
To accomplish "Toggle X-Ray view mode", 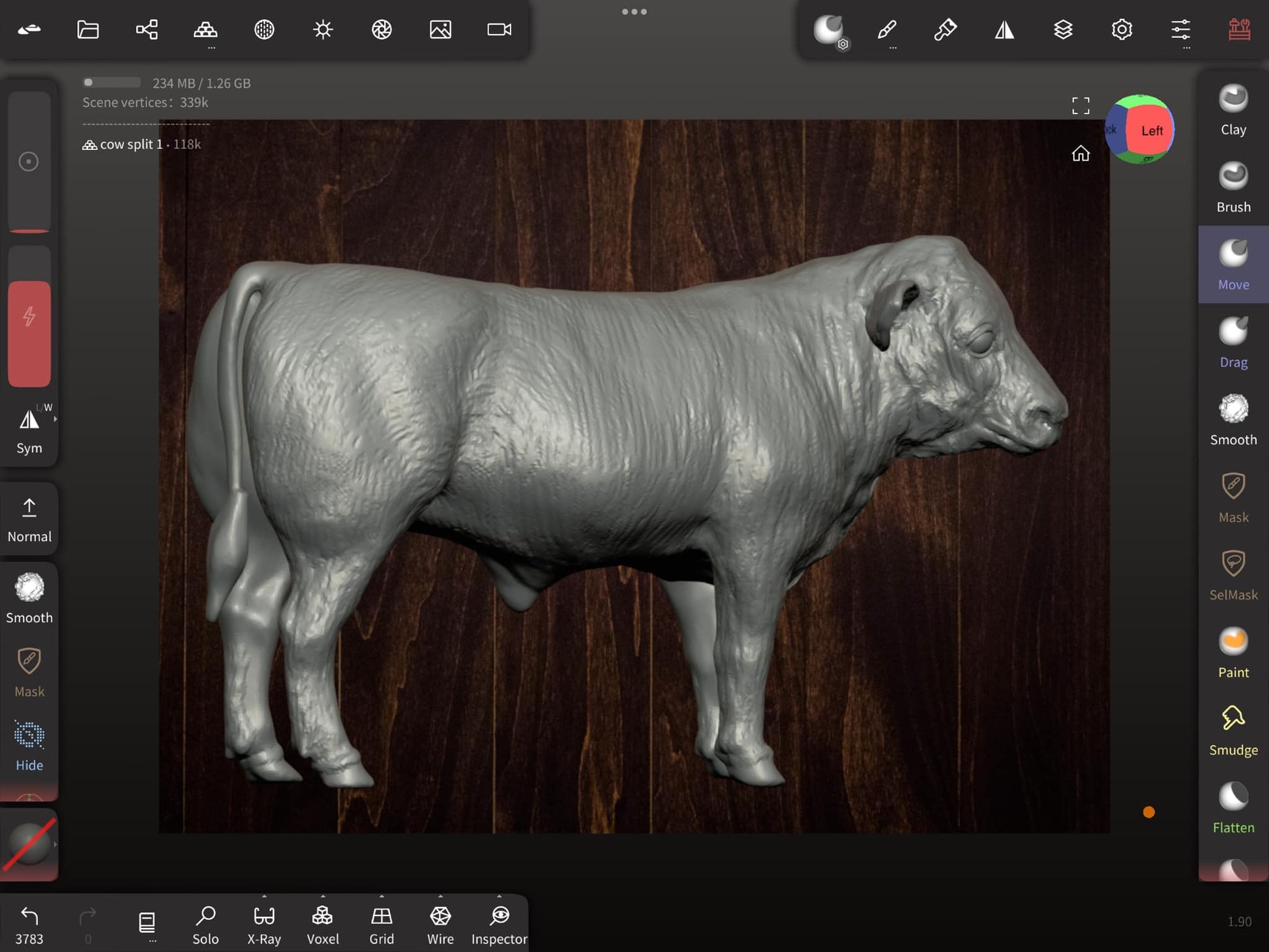I will tap(264, 925).
